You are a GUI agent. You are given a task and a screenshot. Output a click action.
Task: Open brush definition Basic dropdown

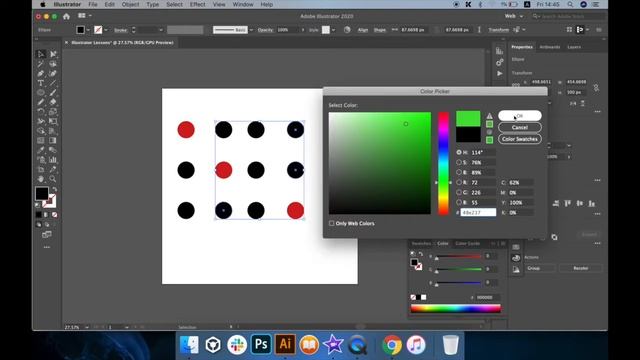coord(251,30)
